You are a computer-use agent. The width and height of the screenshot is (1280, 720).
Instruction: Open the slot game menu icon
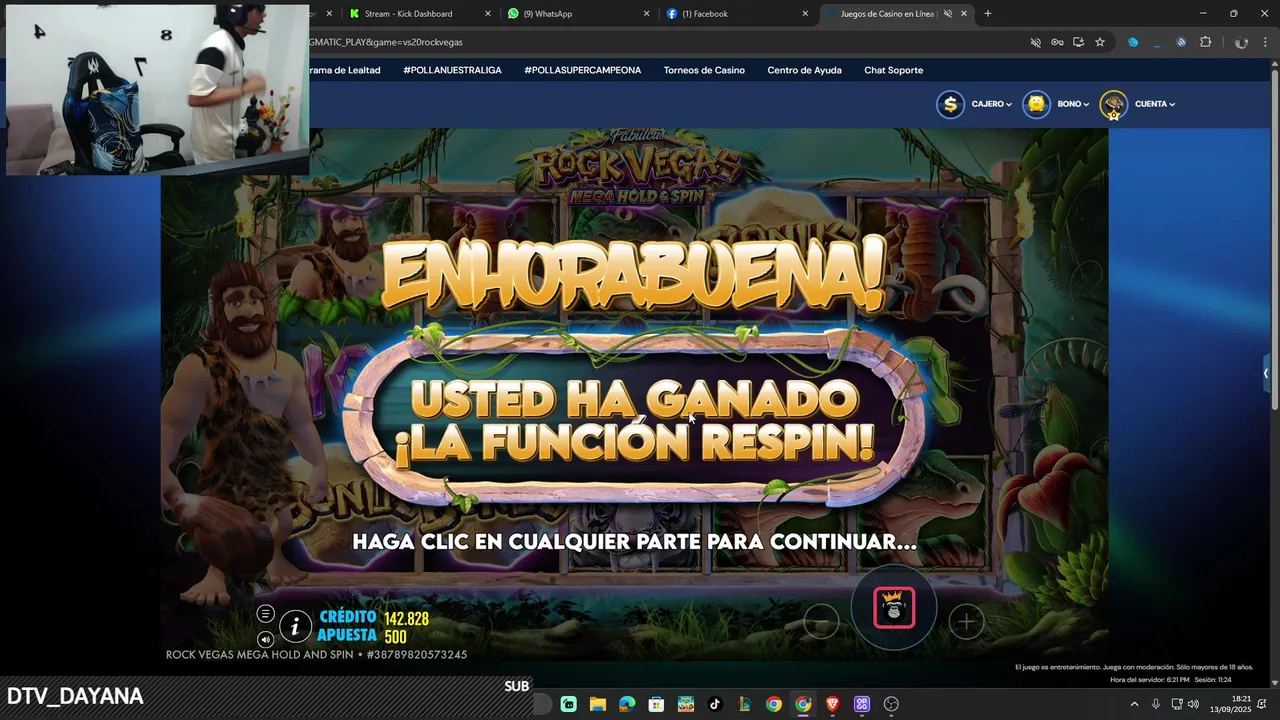[x=265, y=614]
